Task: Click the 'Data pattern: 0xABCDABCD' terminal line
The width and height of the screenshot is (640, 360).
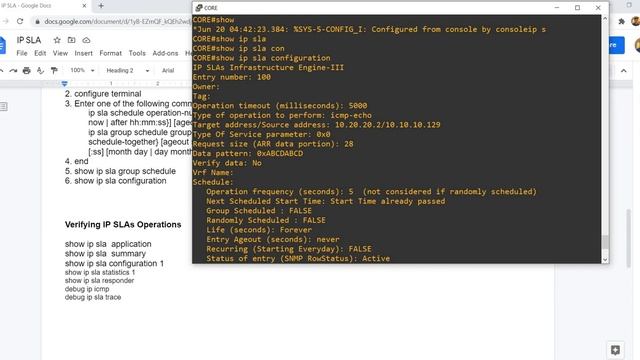Action: [x=248, y=153]
